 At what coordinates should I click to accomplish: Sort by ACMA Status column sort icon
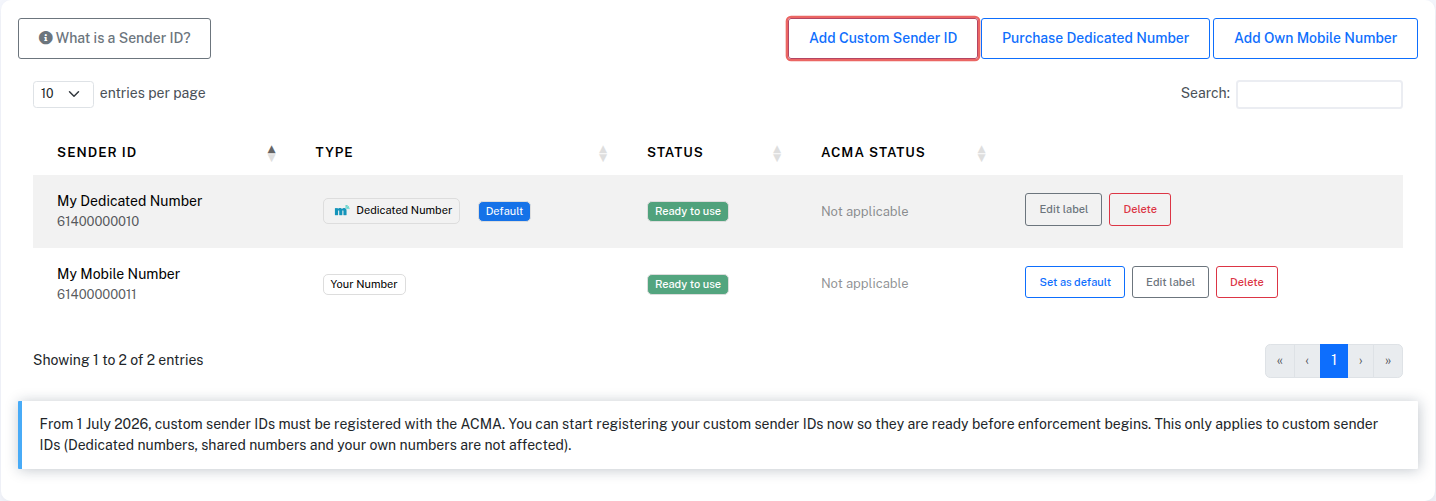tap(981, 153)
